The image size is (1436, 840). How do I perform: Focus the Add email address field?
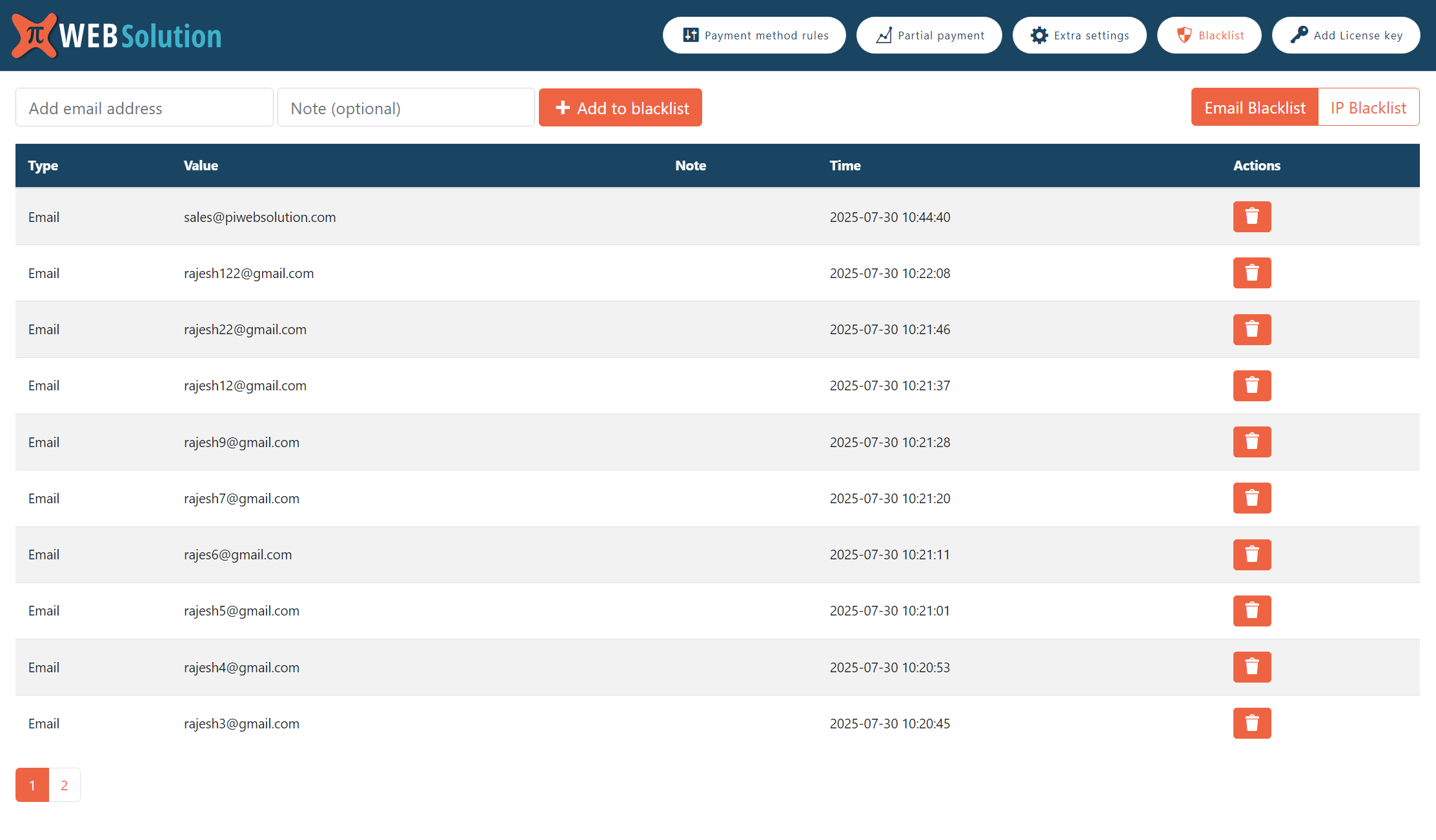point(145,108)
